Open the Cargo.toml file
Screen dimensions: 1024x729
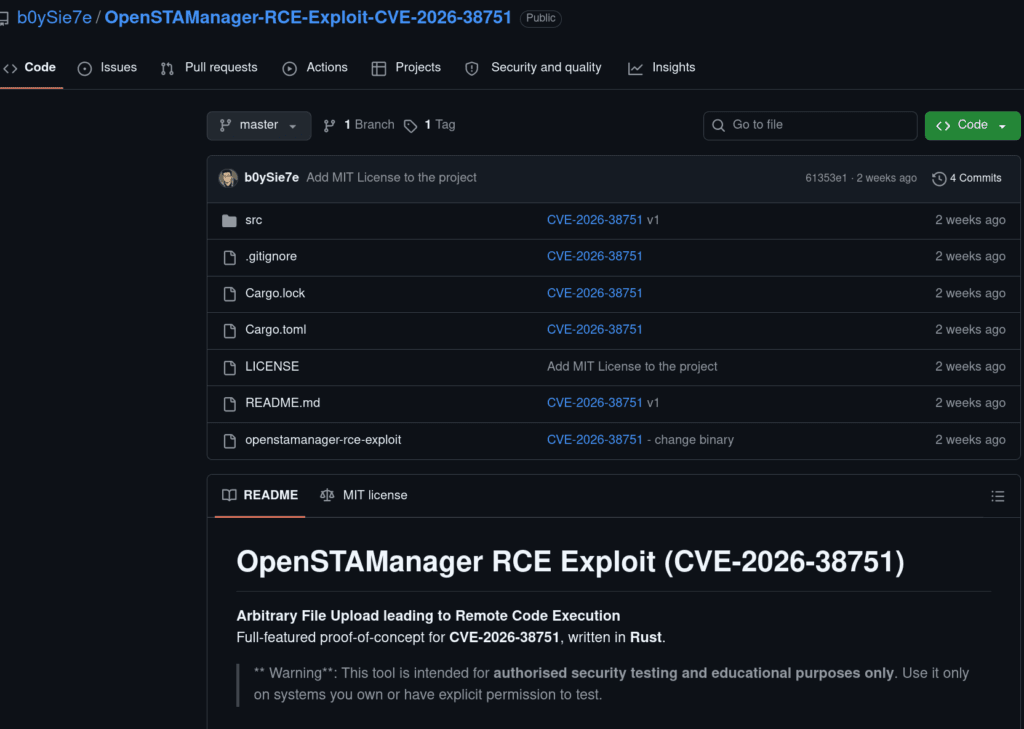tap(276, 330)
